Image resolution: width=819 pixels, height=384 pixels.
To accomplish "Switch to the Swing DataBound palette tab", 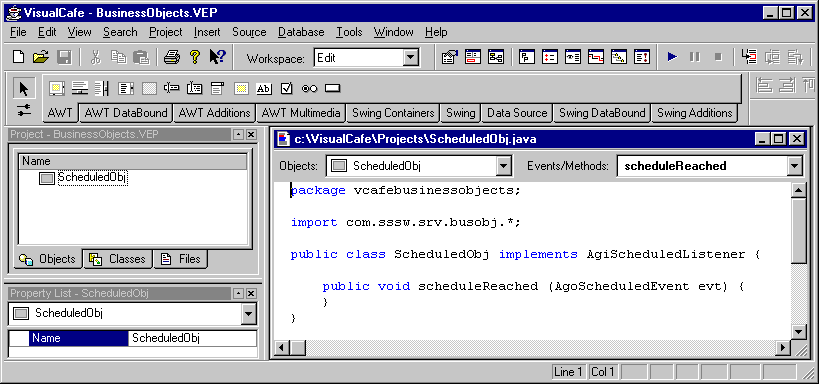I will click(602, 113).
